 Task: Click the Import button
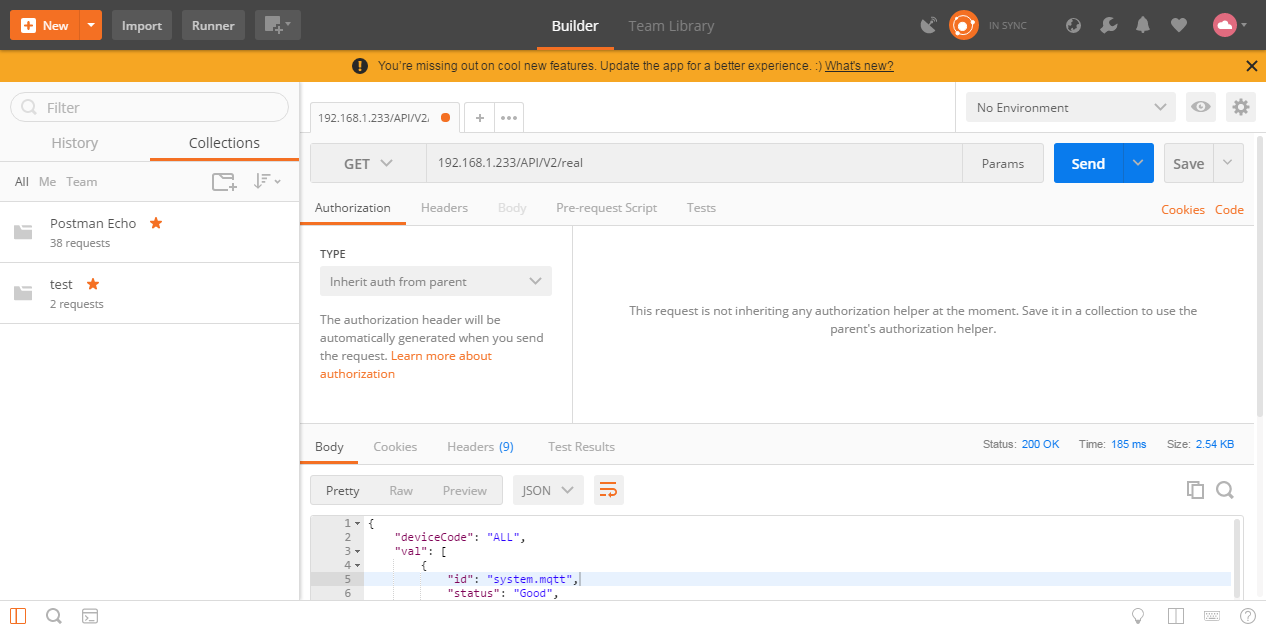(142, 25)
